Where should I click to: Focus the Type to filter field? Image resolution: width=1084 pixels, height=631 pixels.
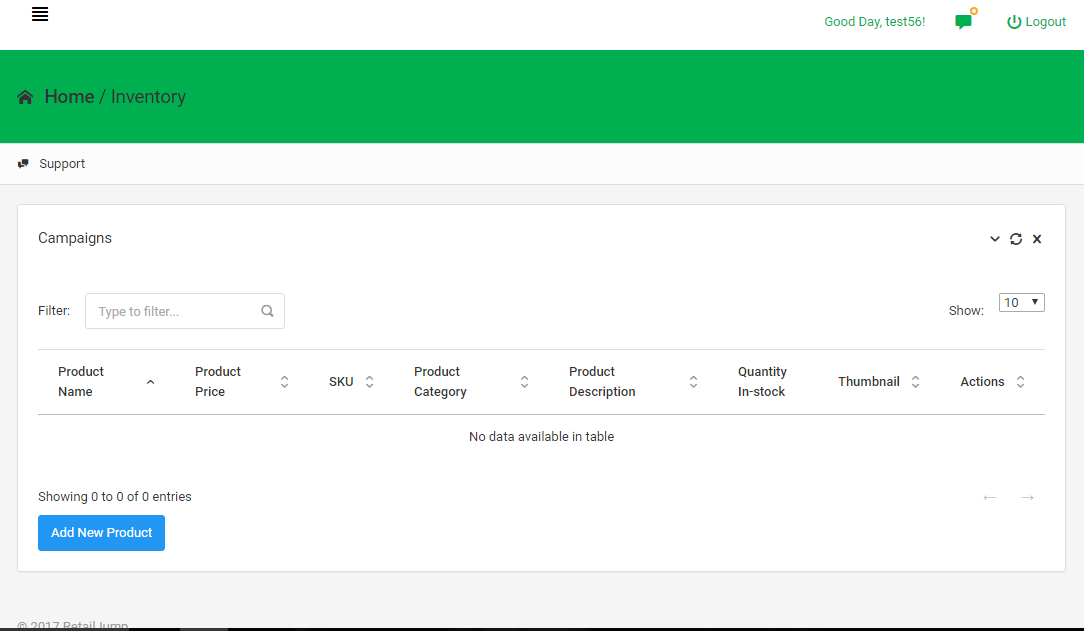185,311
